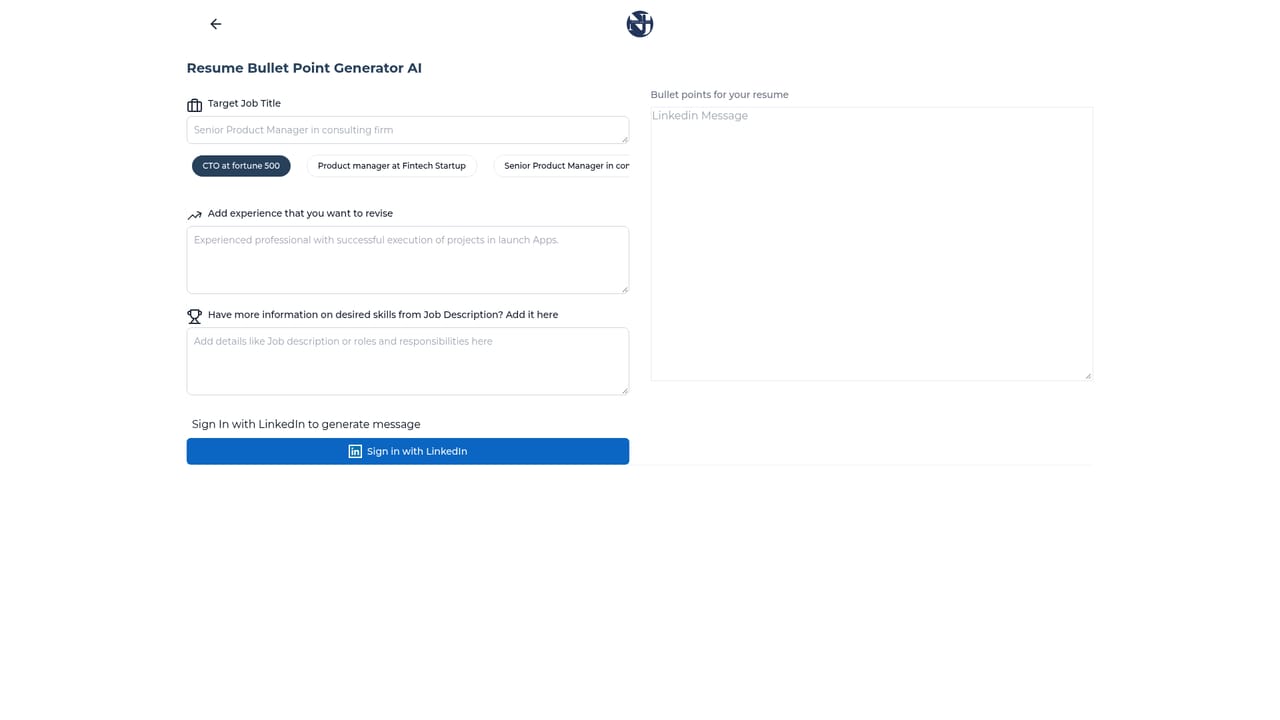
Task: Click the Bullet points for your resume label
Action: (x=720, y=95)
